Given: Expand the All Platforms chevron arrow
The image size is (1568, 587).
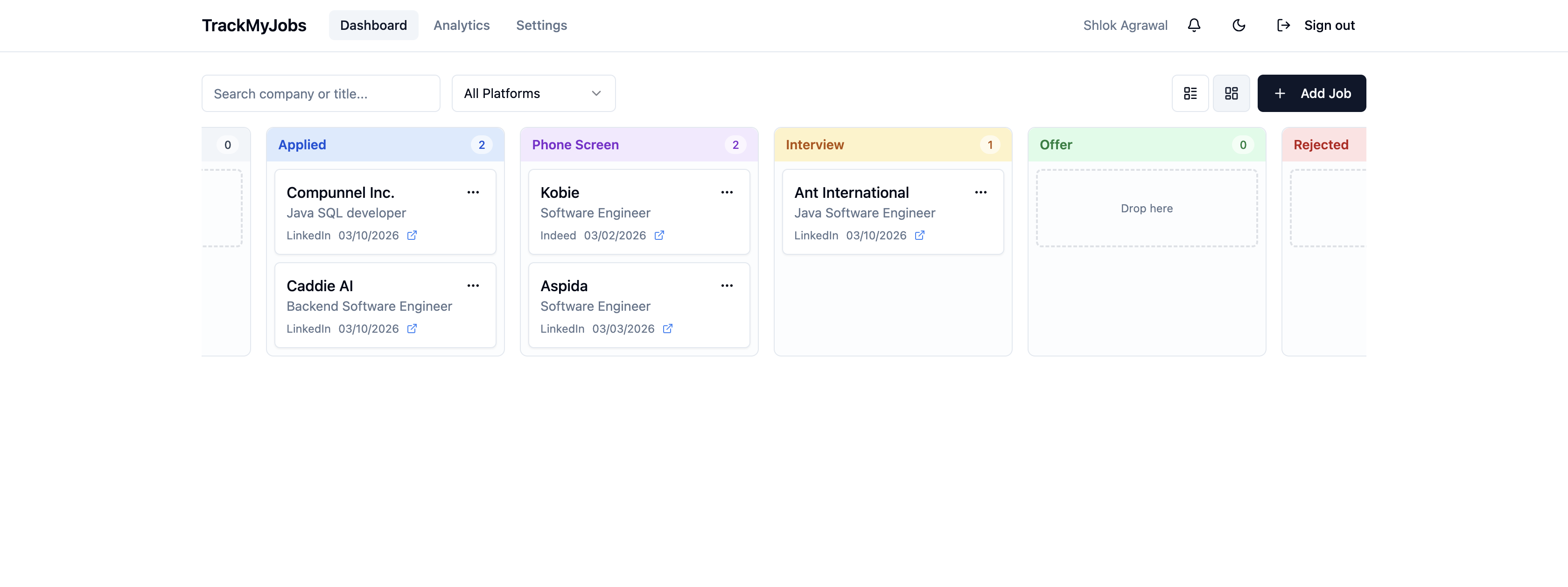Looking at the screenshot, I should [596, 93].
